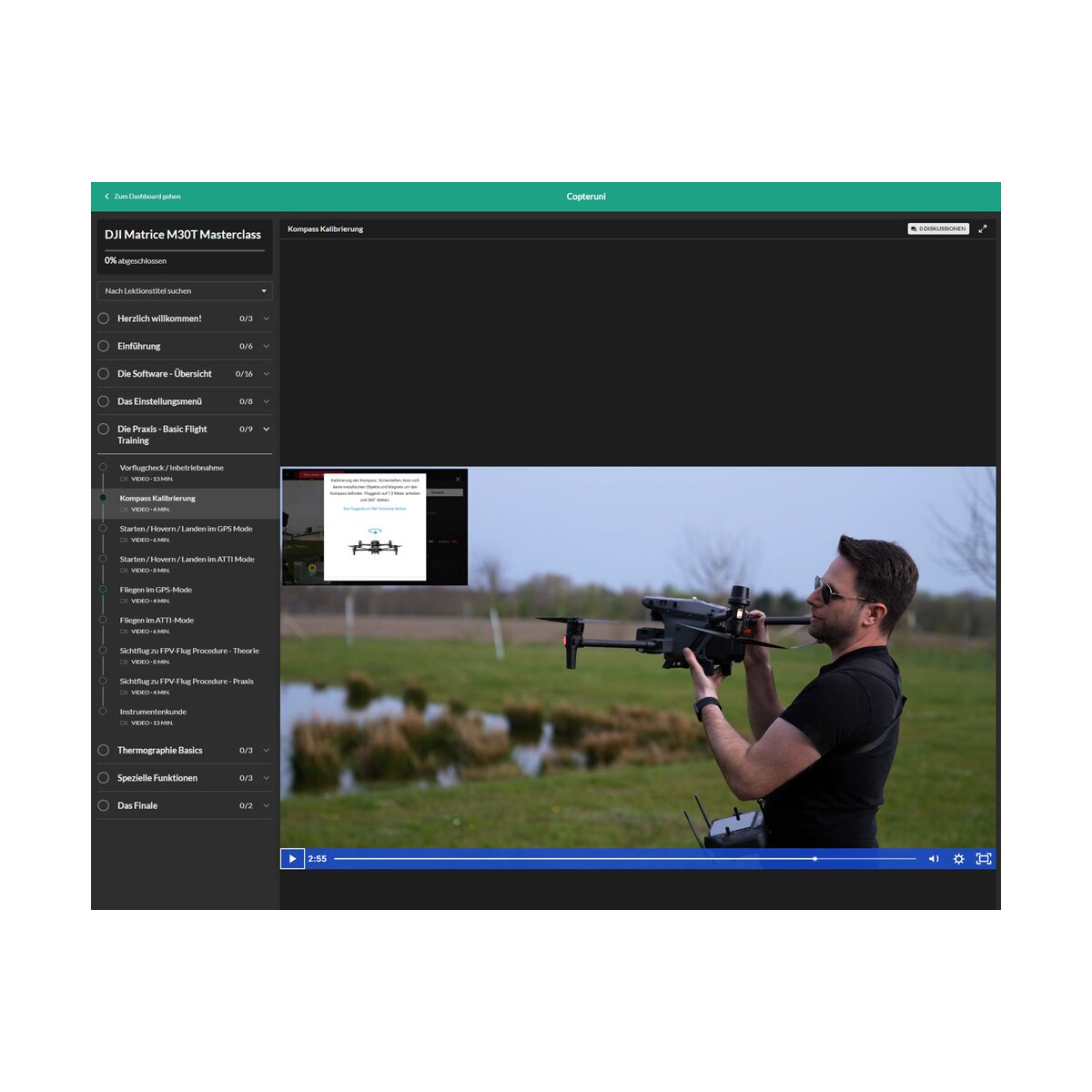1092x1092 pixels.
Task: Click back arrow to Dashboard
Action: (x=107, y=197)
